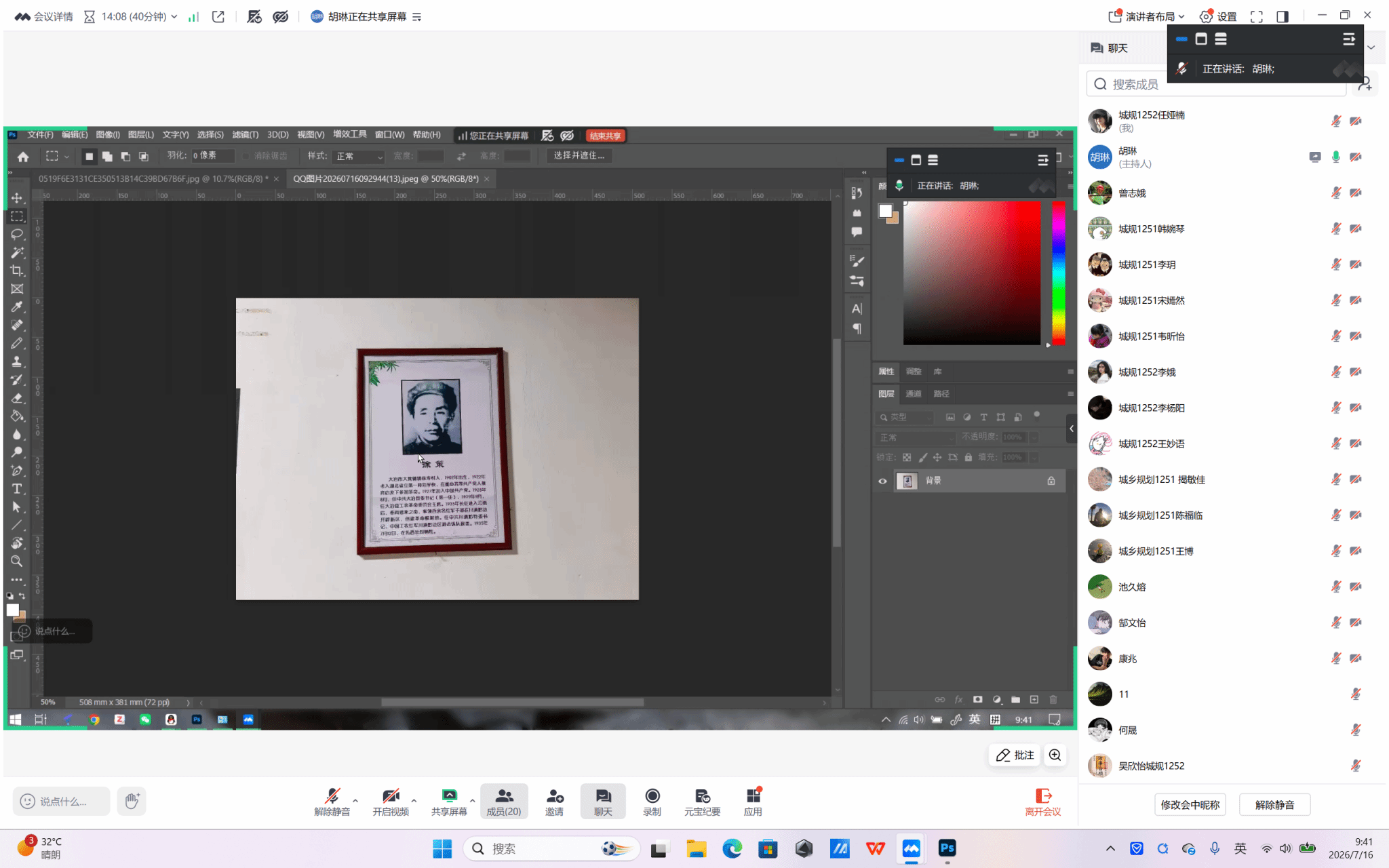
Task: Open the layer blend mode 正常 dropdown
Action: click(x=916, y=437)
